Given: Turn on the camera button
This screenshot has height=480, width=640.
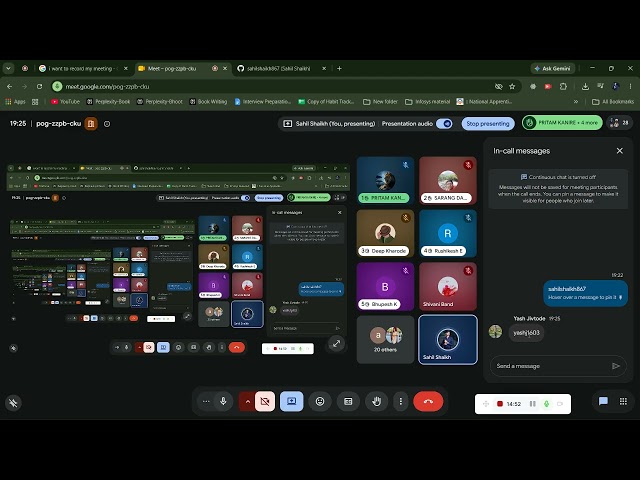Looking at the screenshot, I should (x=265, y=402).
